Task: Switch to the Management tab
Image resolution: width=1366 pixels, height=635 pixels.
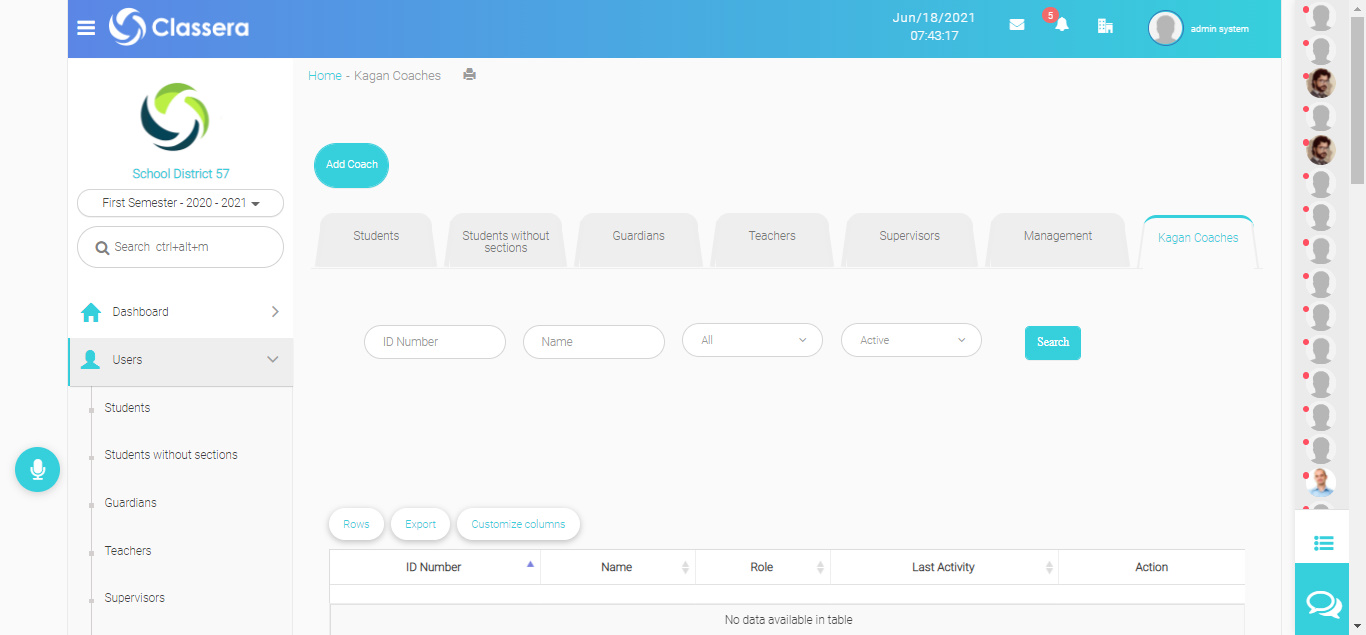Action: tap(1057, 237)
